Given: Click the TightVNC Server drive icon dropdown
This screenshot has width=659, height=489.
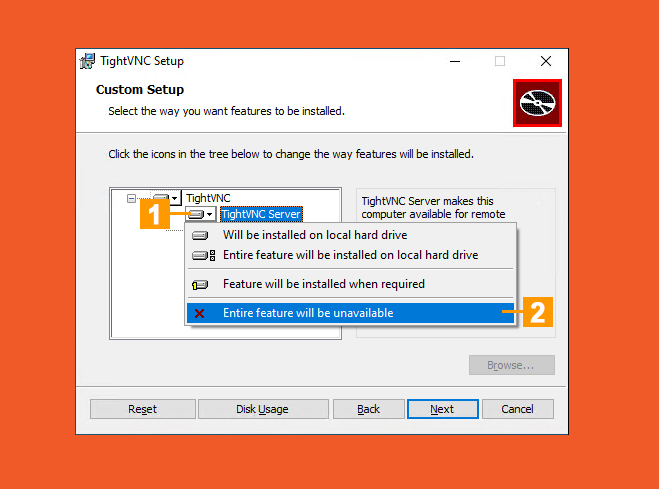Looking at the screenshot, I should tap(201, 214).
